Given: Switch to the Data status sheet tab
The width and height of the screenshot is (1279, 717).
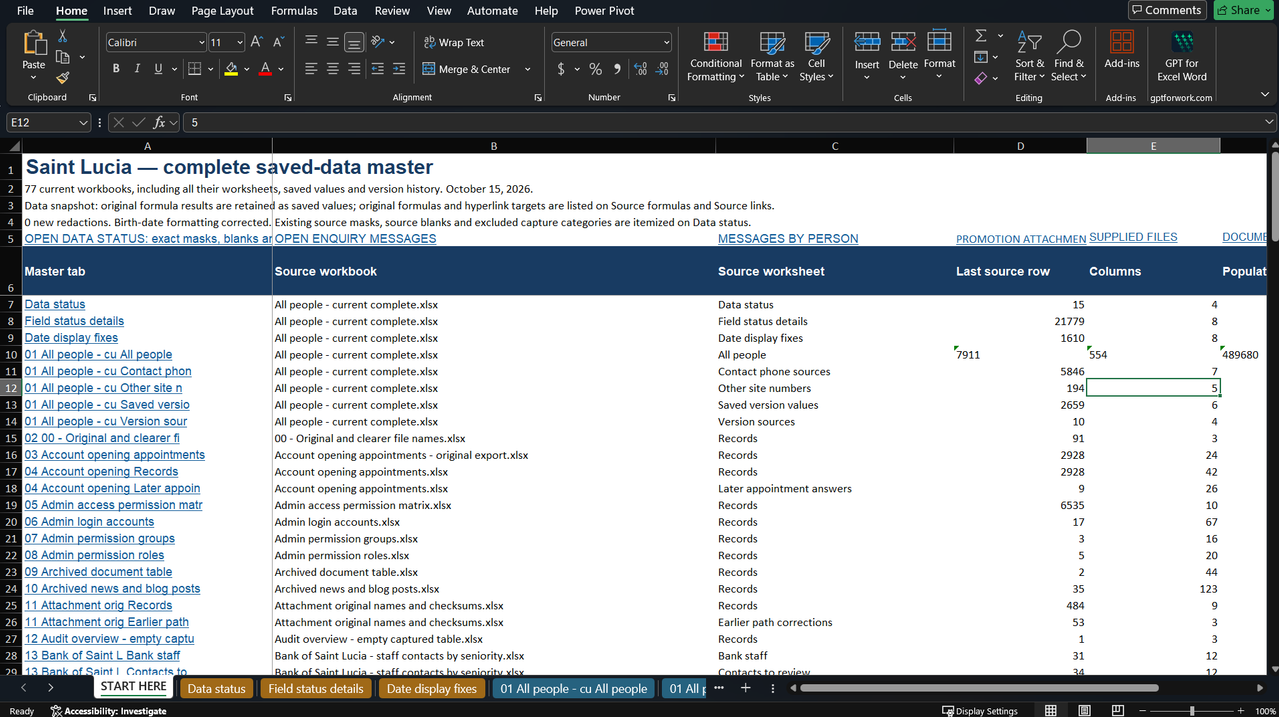Looking at the screenshot, I should pos(216,688).
